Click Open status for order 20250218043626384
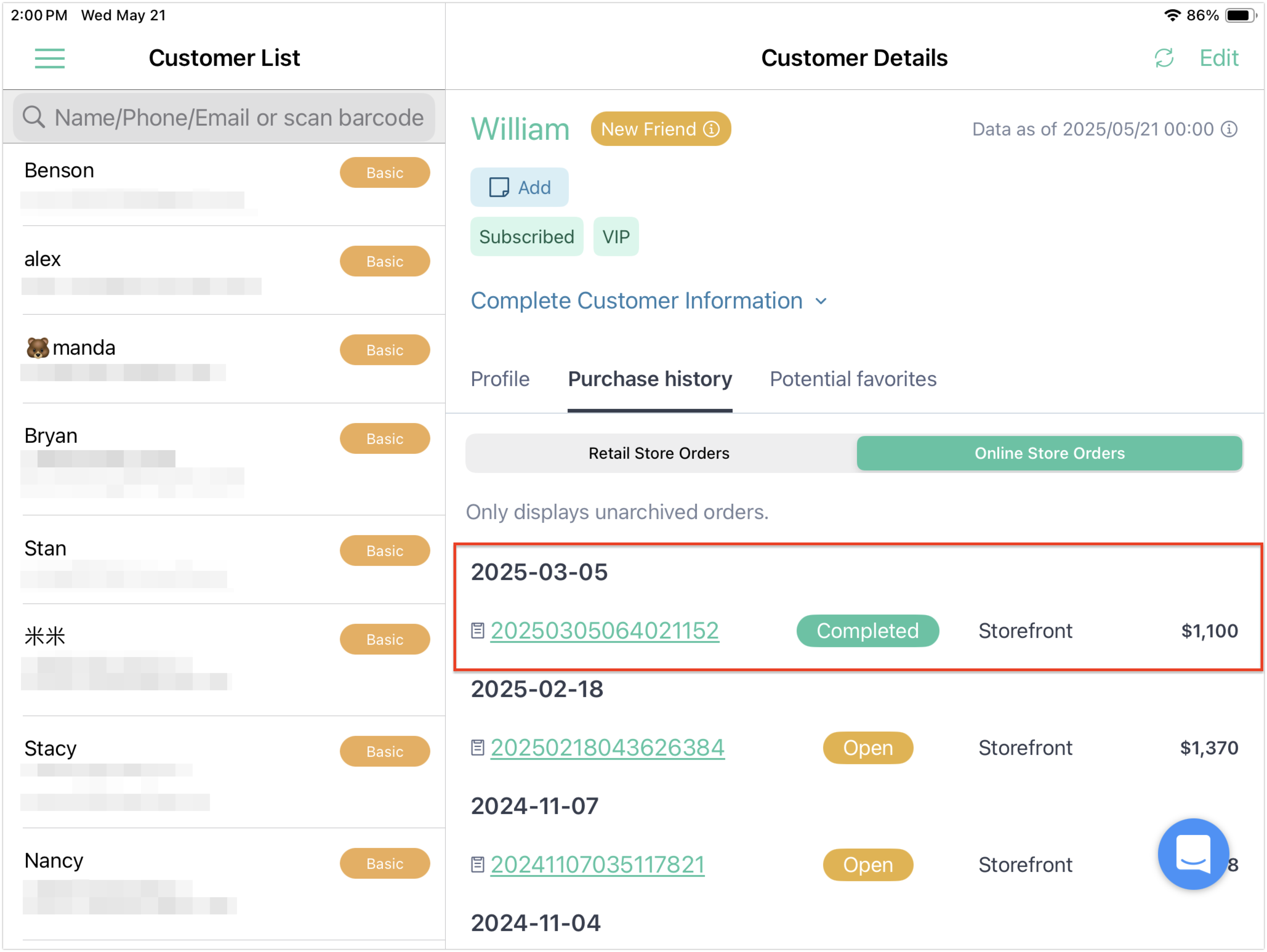This screenshot has width=1267, height=952. pyautogui.click(x=868, y=748)
